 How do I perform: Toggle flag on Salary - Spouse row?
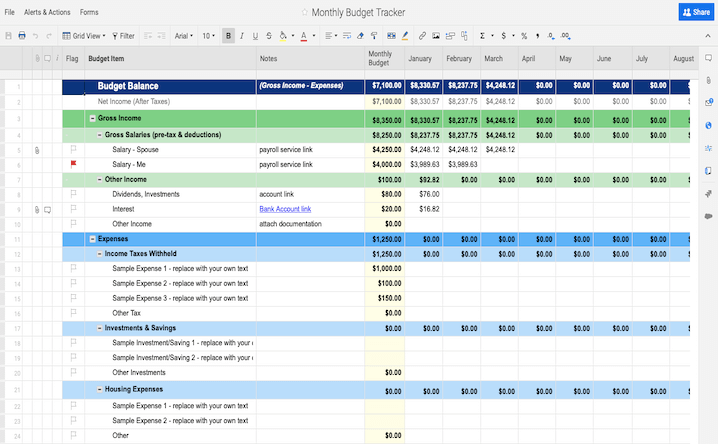(72, 149)
